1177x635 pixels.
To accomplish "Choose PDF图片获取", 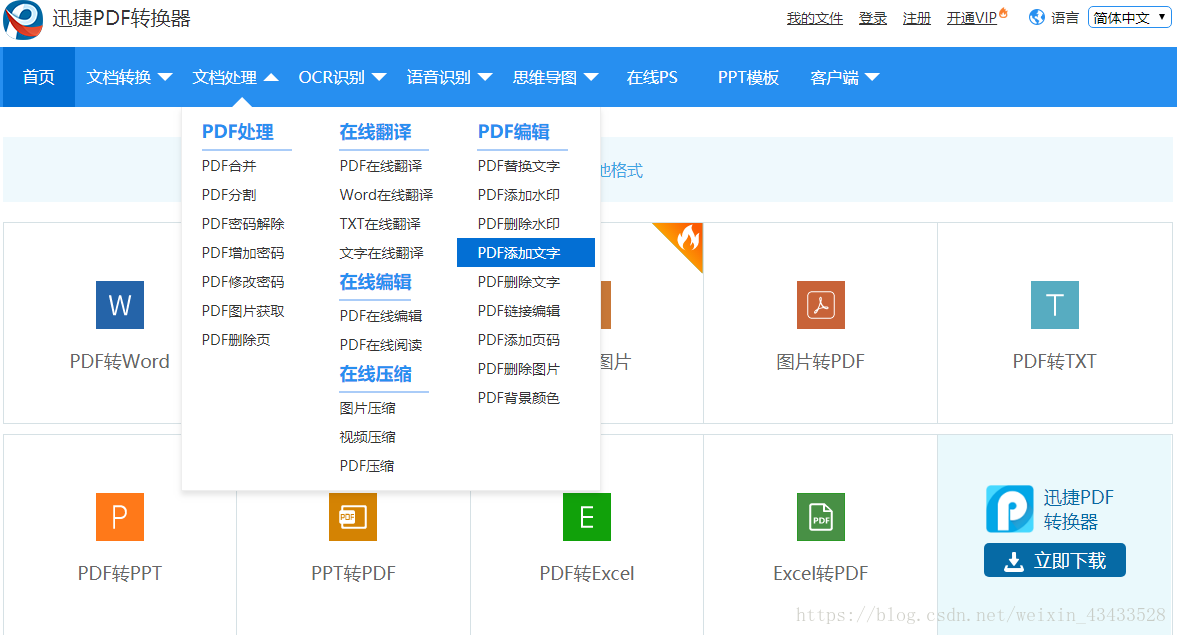I will click(x=242, y=311).
